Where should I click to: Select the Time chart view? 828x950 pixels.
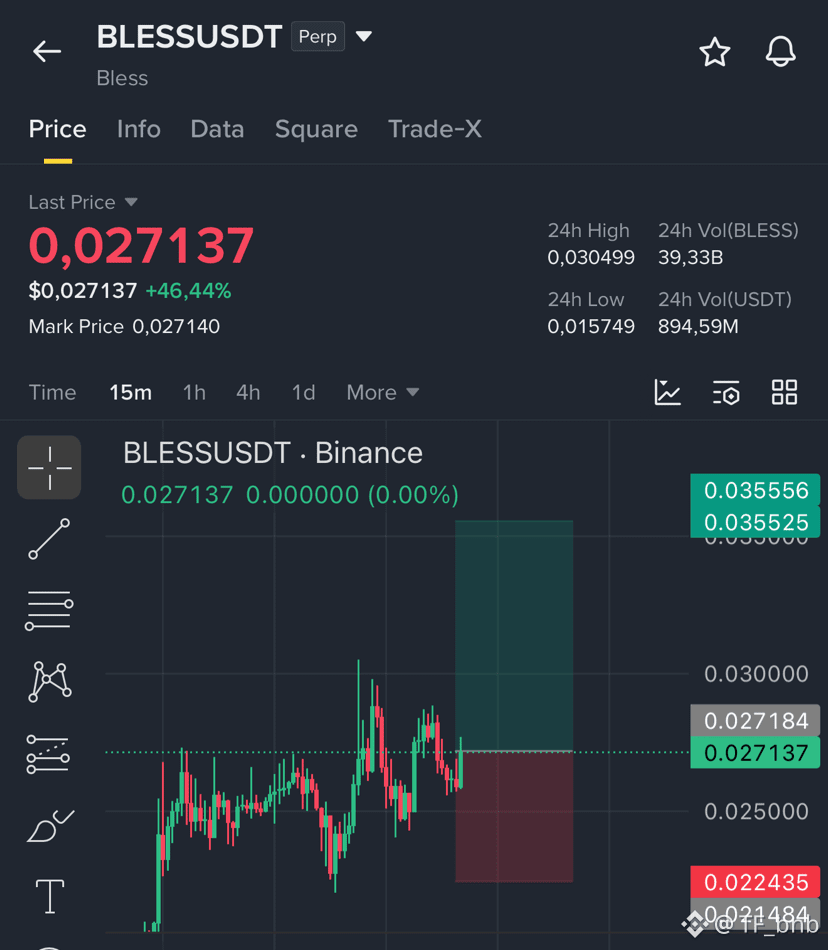[53, 393]
